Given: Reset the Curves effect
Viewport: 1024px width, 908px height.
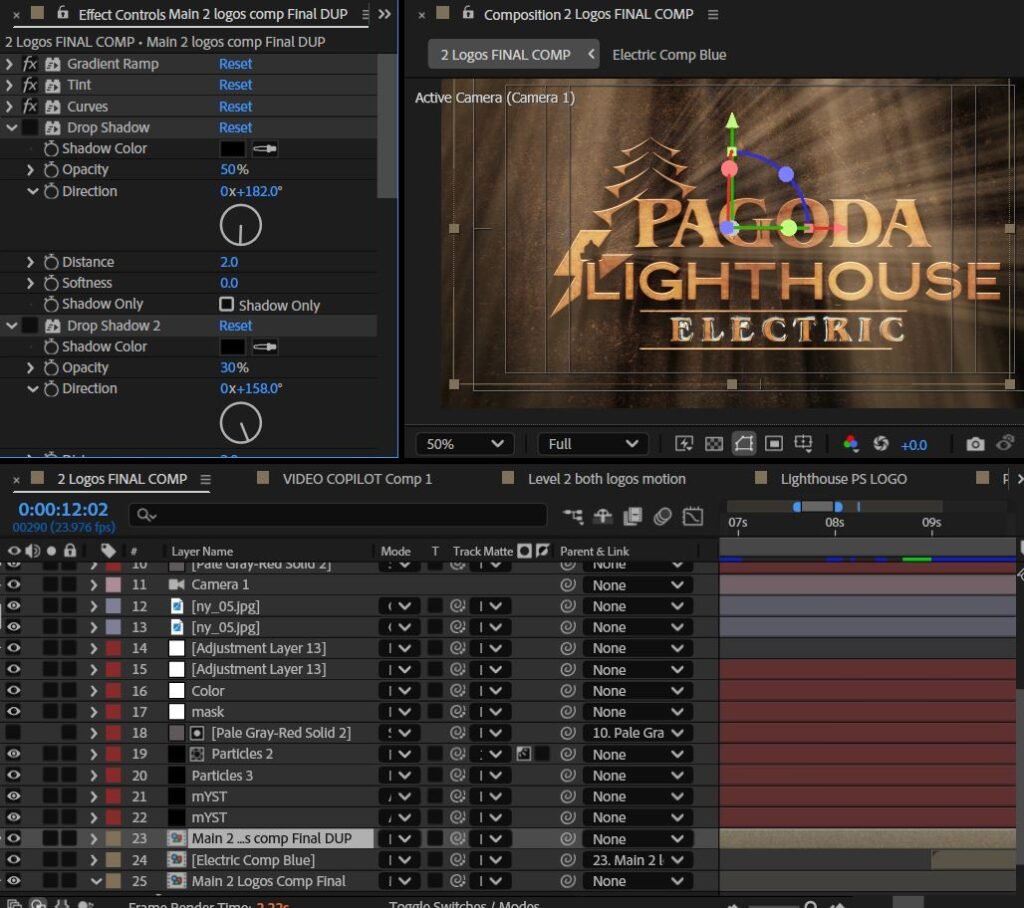Looking at the screenshot, I should [x=236, y=107].
